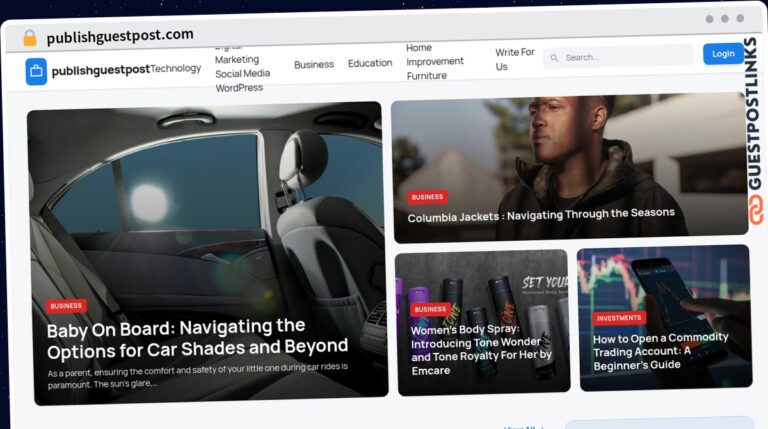Click the INVESTMENTS tag badge
The image size is (768, 429).
point(619,318)
